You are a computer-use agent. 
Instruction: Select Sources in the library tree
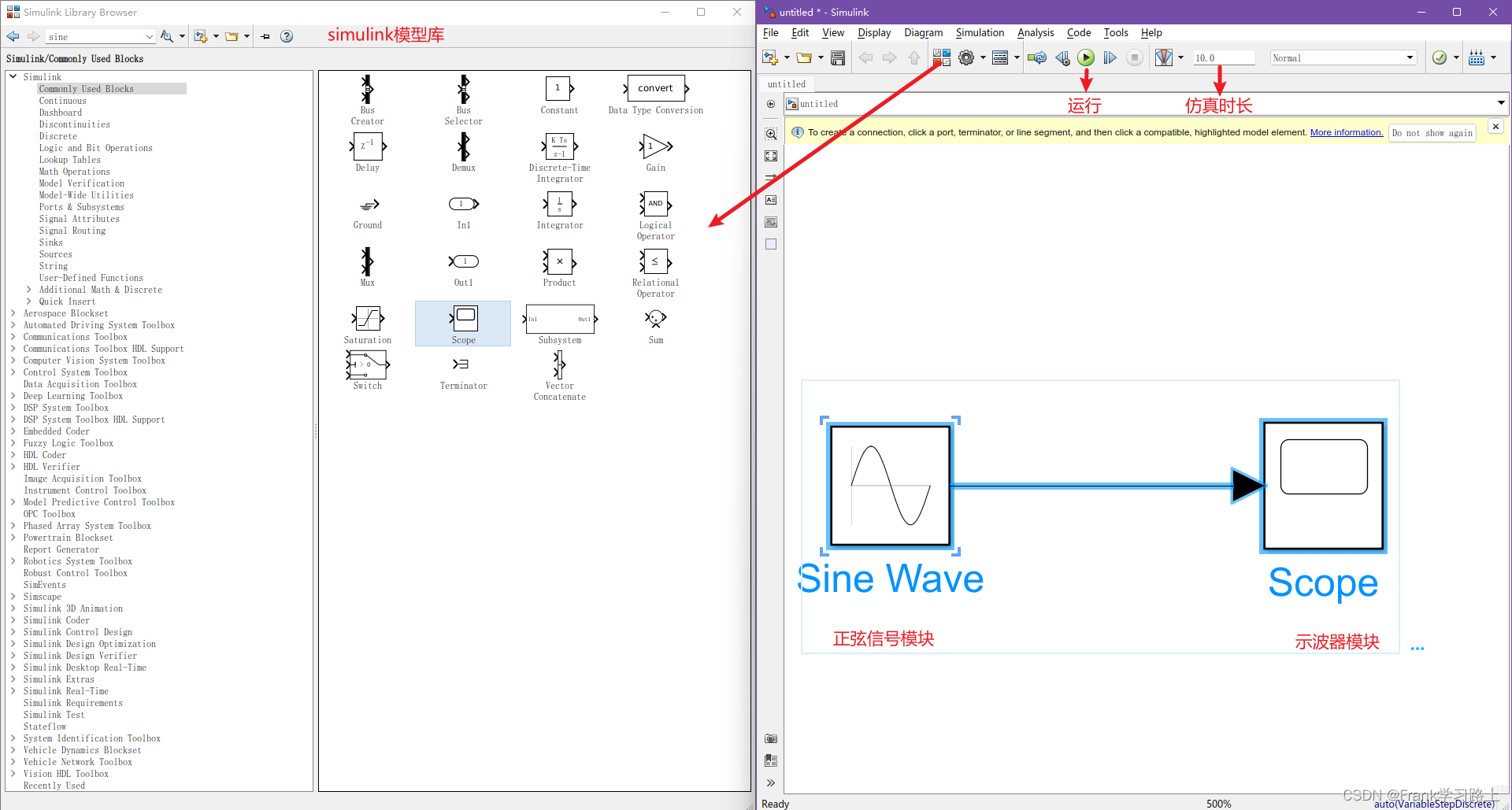[x=56, y=254]
